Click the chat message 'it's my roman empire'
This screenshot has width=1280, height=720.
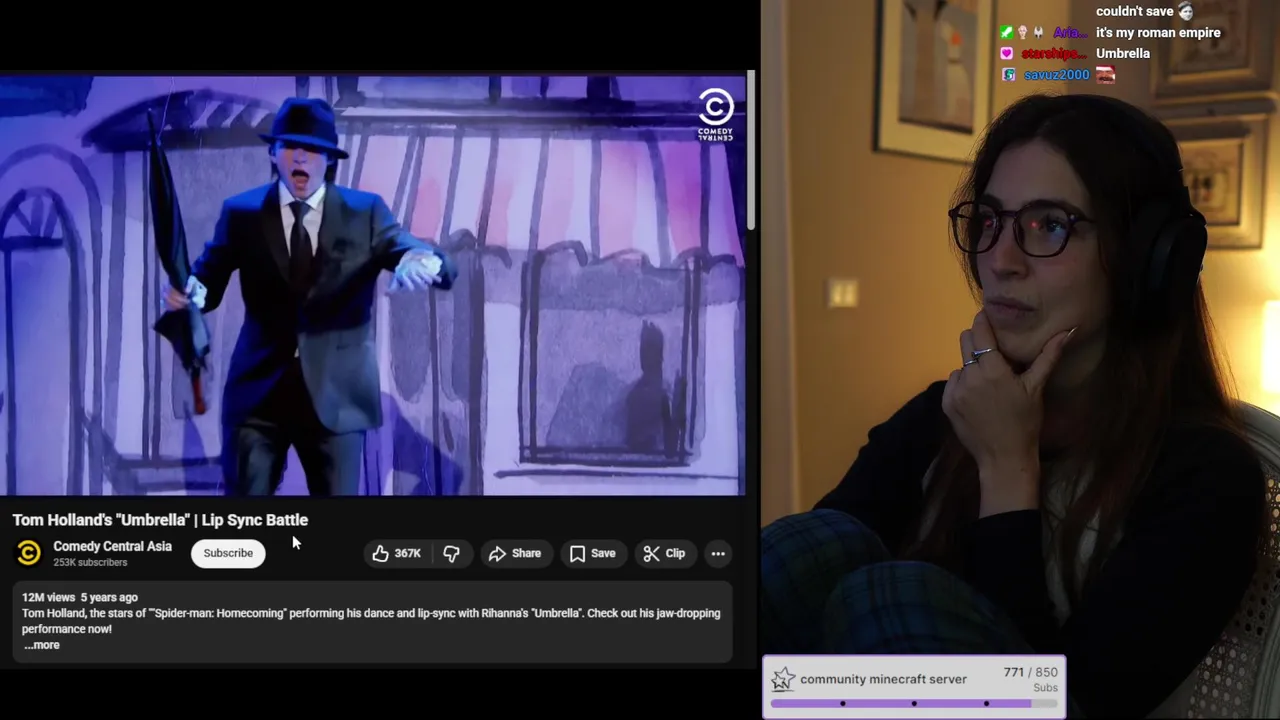(x=1158, y=33)
